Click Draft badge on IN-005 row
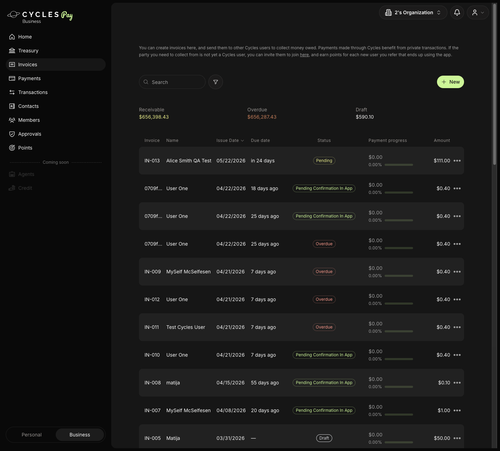Viewport: 500px width, 451px height. (324, 438)
